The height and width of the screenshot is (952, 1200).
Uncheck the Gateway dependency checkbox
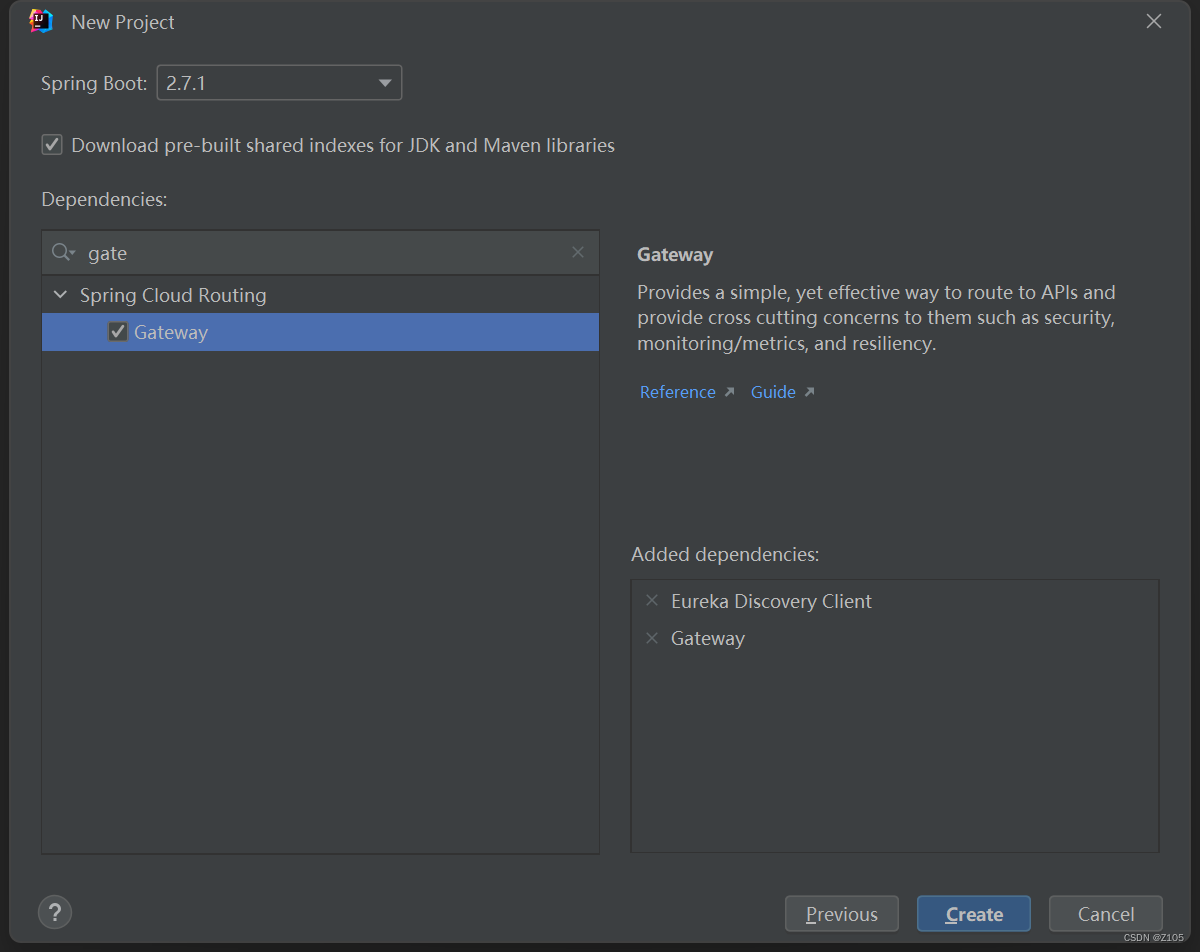[x=118, y=332]
